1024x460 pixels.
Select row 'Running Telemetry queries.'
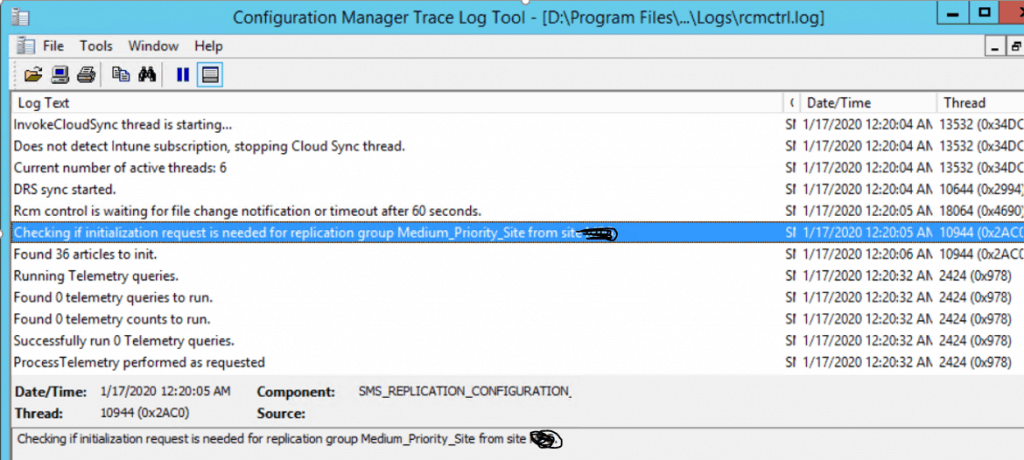tap(517, 276)
